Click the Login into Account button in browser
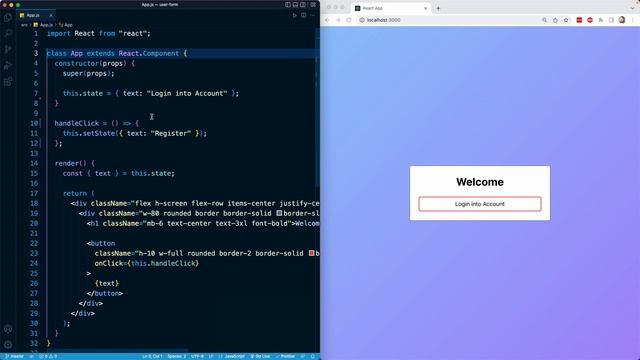The width and height of the screenshot is (640, 360). pos(480,204)
